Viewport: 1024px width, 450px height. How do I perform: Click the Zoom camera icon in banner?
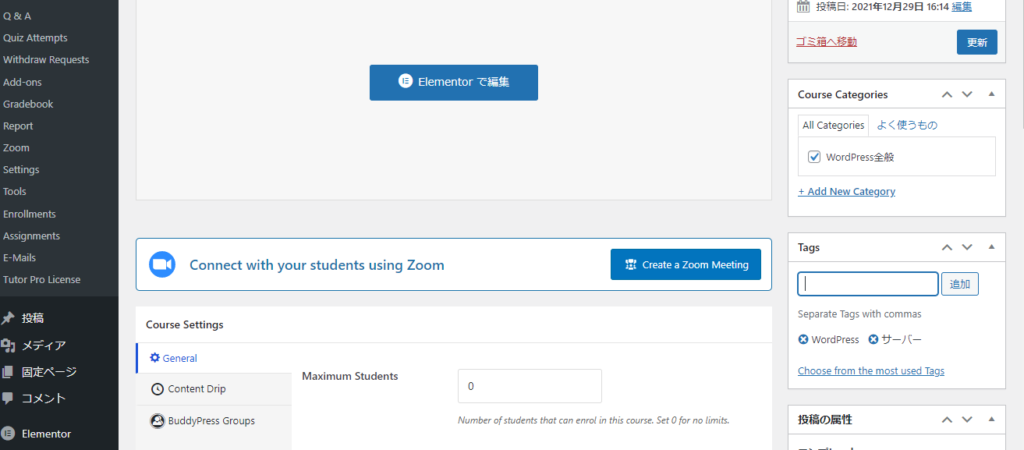pos(162,265)
